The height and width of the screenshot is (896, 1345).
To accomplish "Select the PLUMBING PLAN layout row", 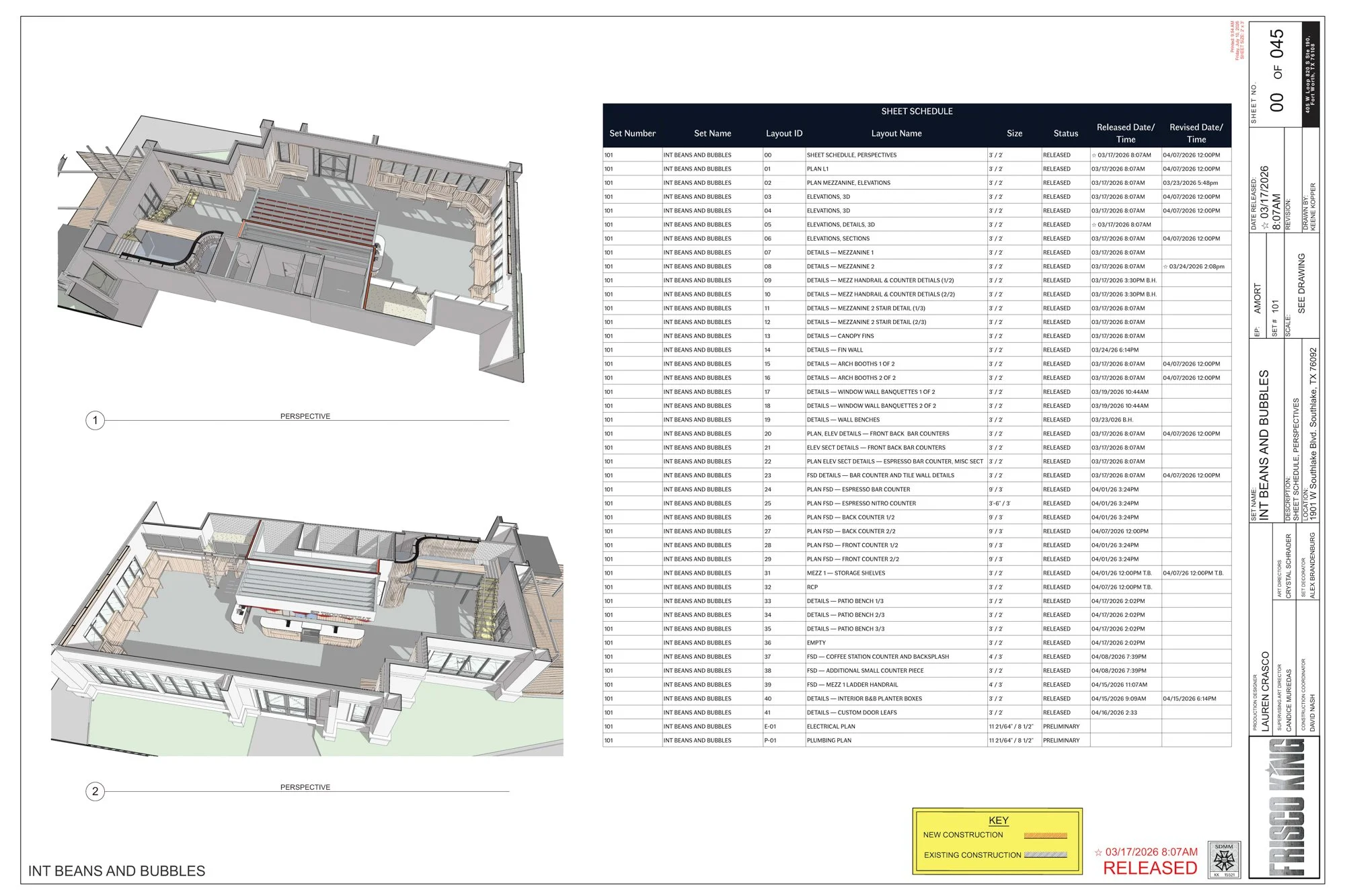I will pyautogui.click(x=917, y=740).
